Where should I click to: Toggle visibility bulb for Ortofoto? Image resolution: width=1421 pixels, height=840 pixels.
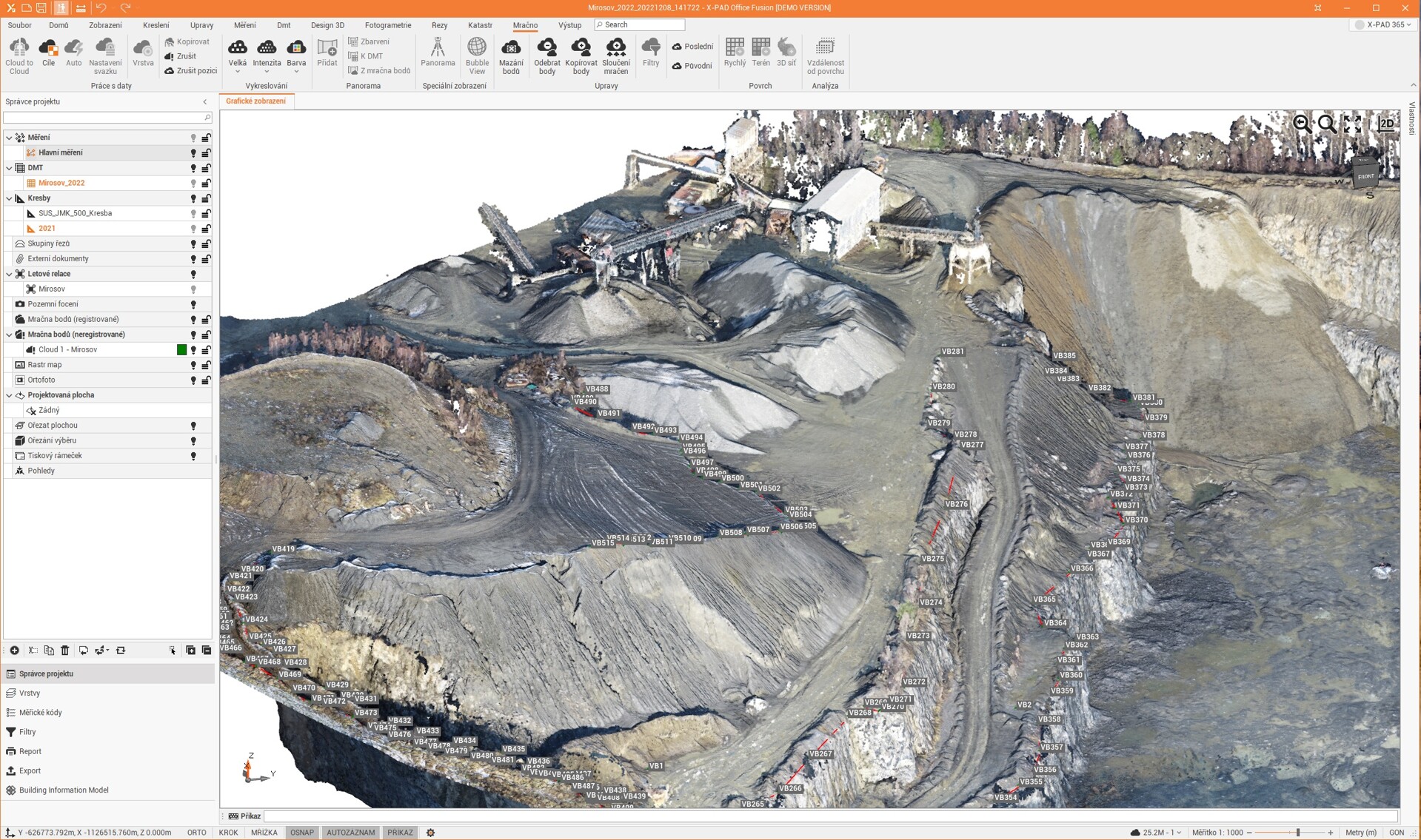click(193, 380)
